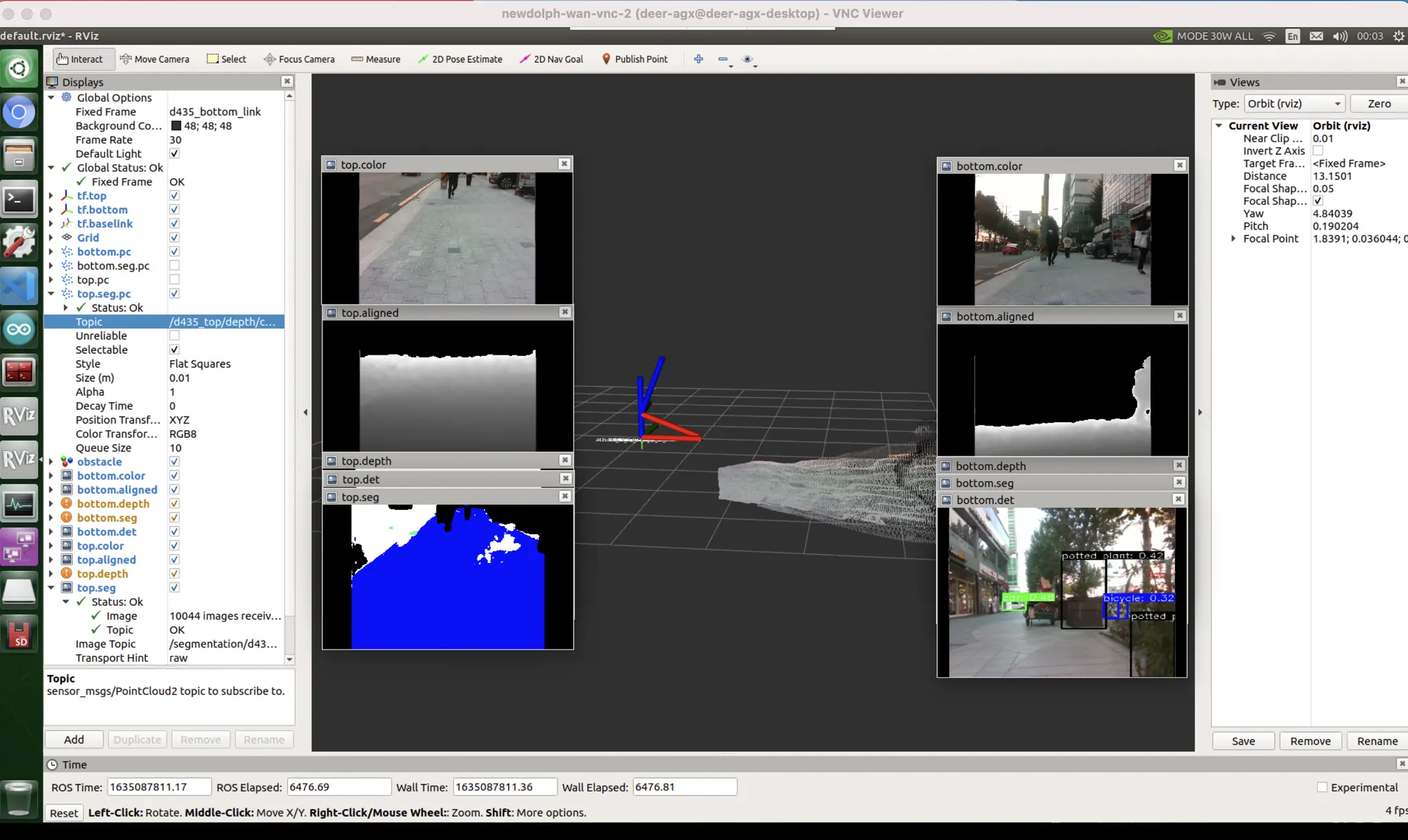Viewport: 1408px width, 840px height.
Task: Click the Add display button
Action: pos(74,740)
